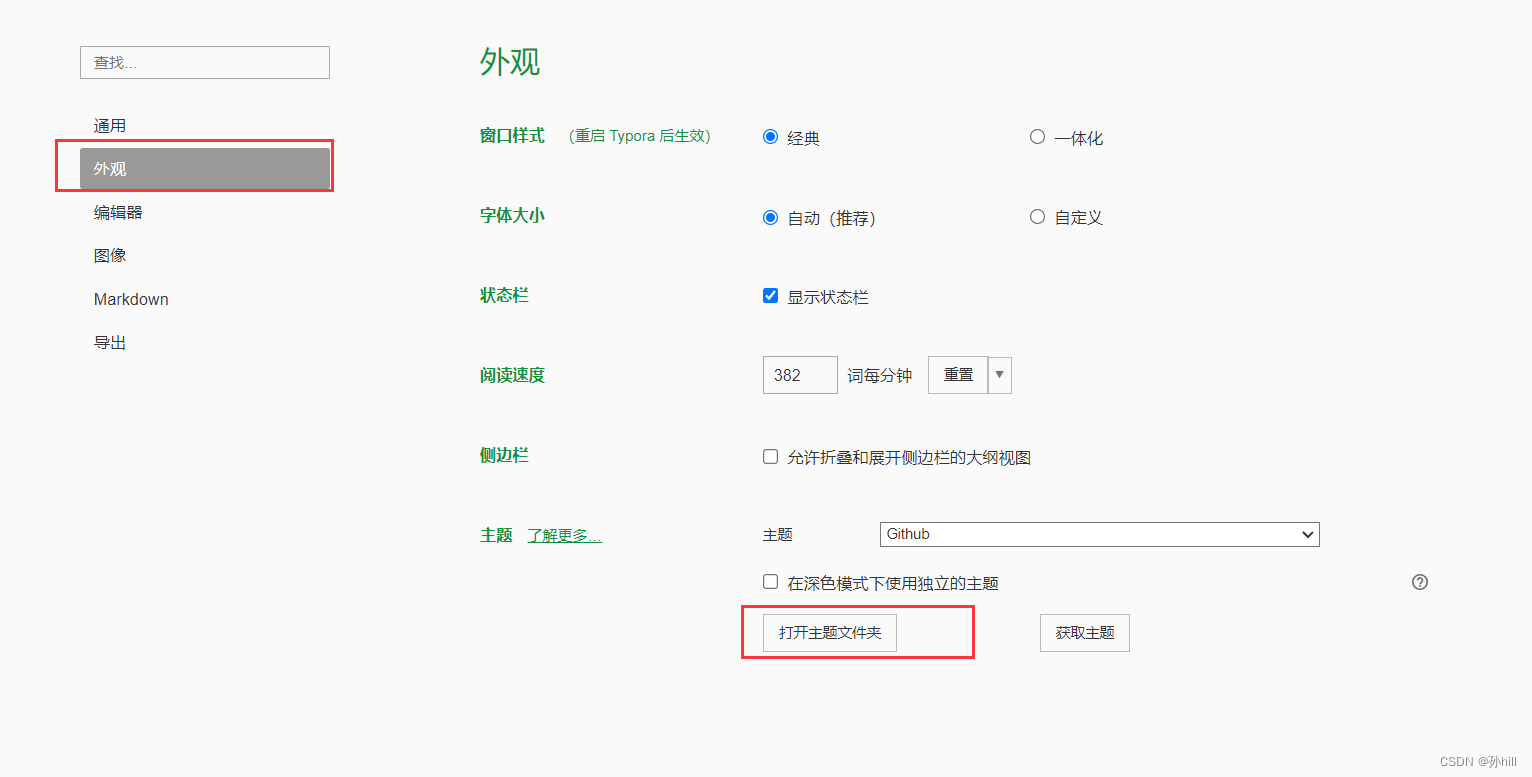Choose 自定义 font size option

coord(1037,217)
